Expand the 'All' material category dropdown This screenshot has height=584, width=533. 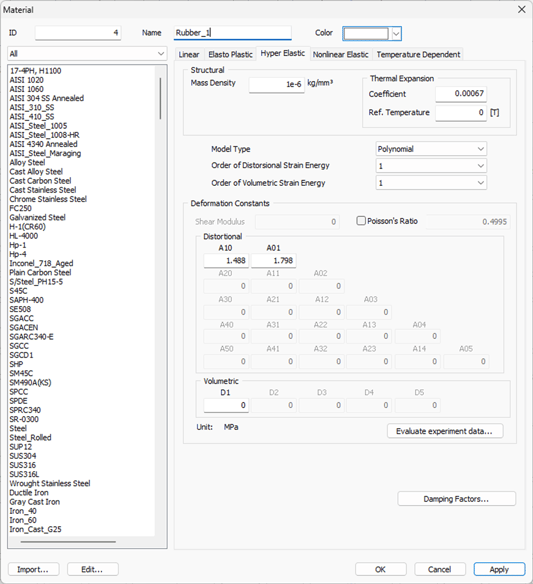coord(87,54)
